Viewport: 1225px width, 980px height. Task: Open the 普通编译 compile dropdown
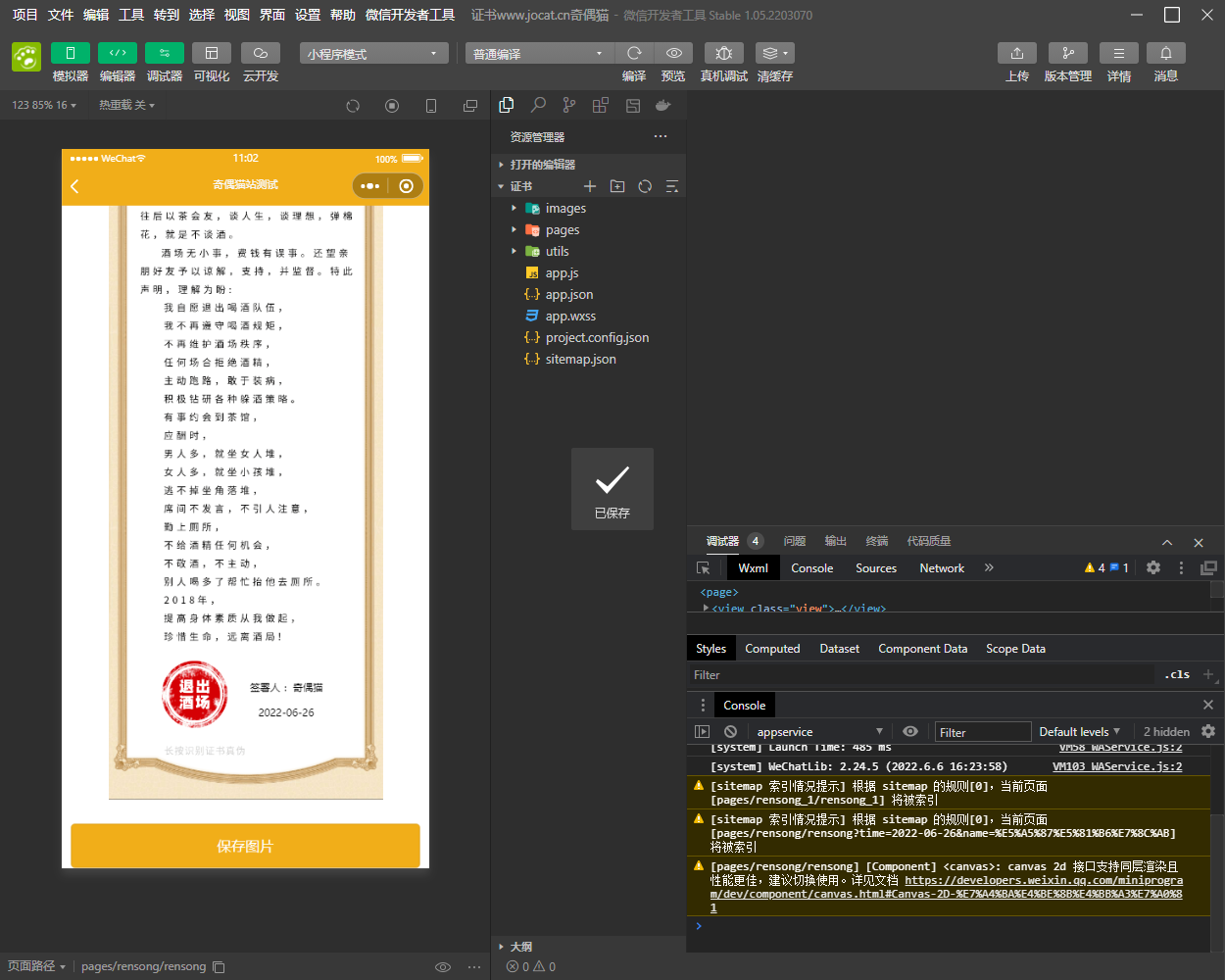coord(539,54)
